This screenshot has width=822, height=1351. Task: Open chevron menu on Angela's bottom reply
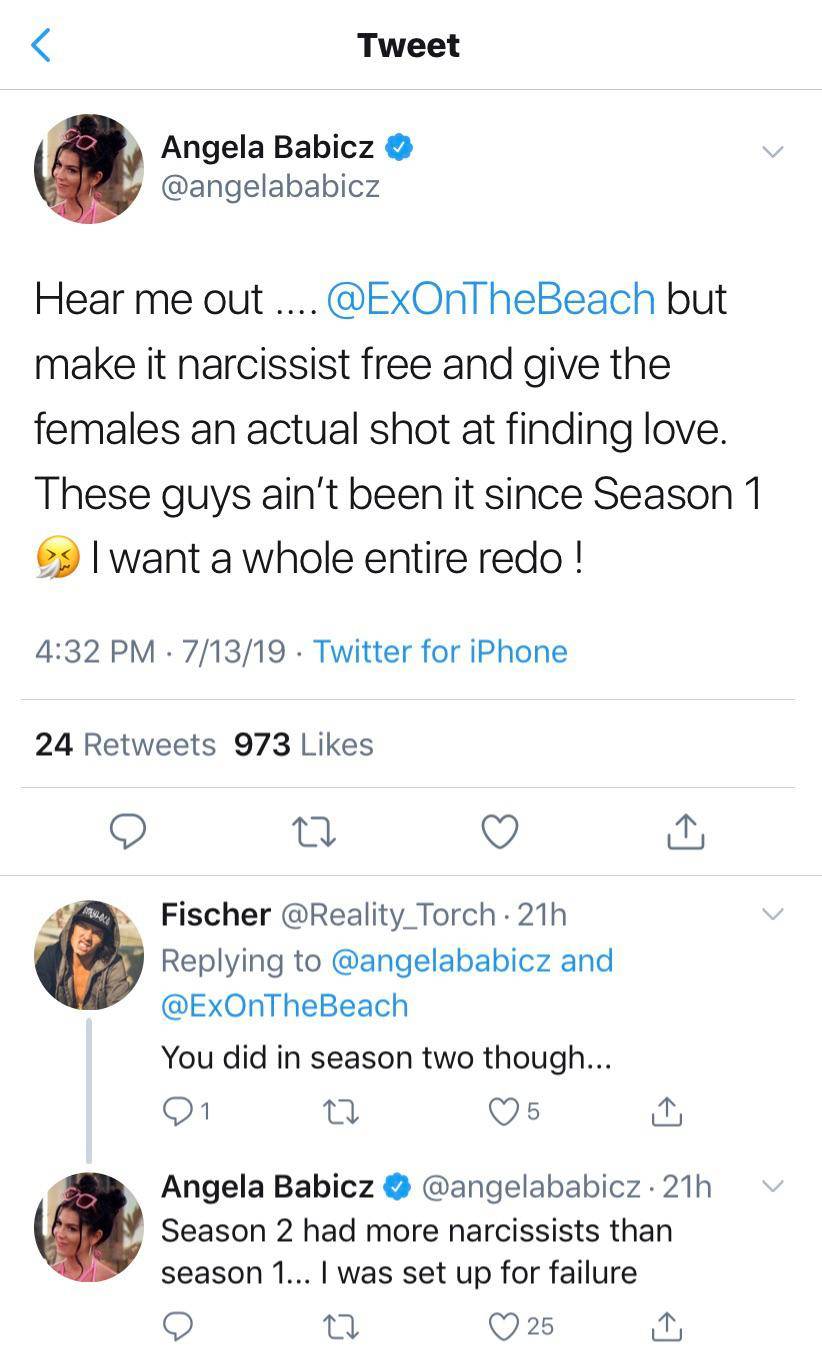pos(772,1187)
